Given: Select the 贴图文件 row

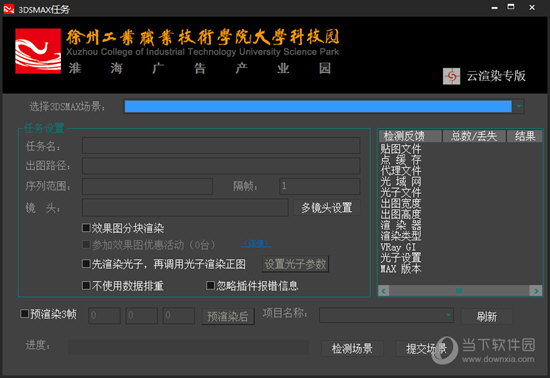Looking at the screenshot, I should (x=401, y=149).
